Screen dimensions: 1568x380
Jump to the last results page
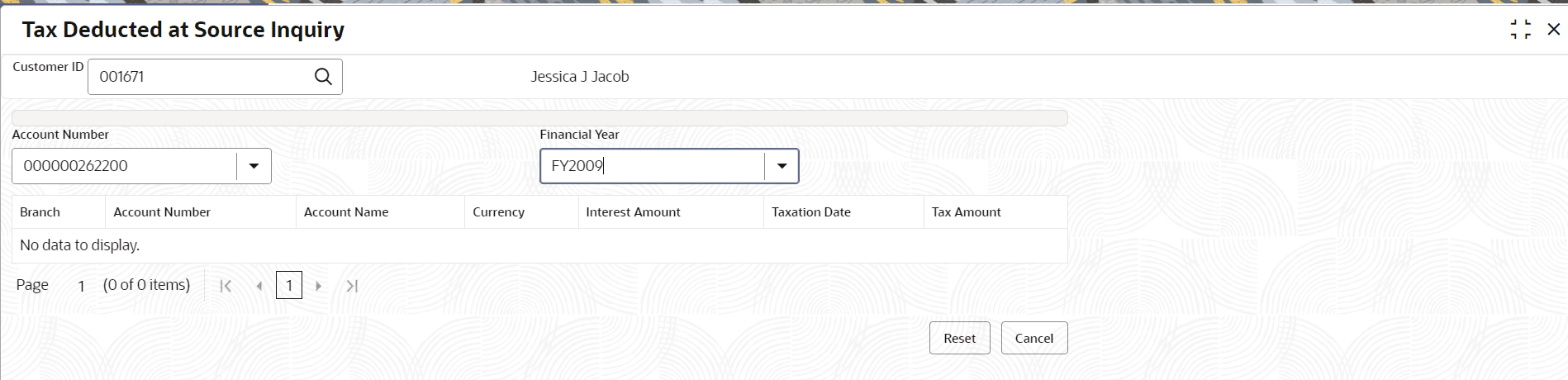point(352,286)
